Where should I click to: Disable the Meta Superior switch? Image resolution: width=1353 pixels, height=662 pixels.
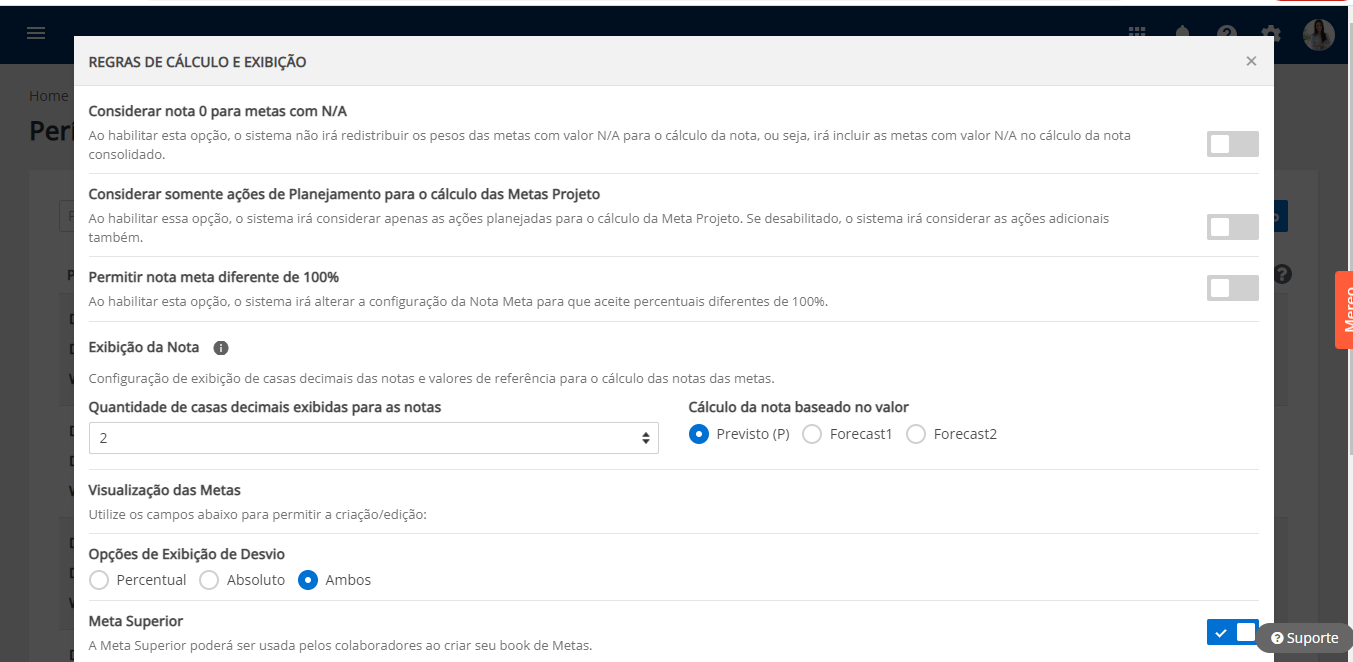pos(1232,632)
